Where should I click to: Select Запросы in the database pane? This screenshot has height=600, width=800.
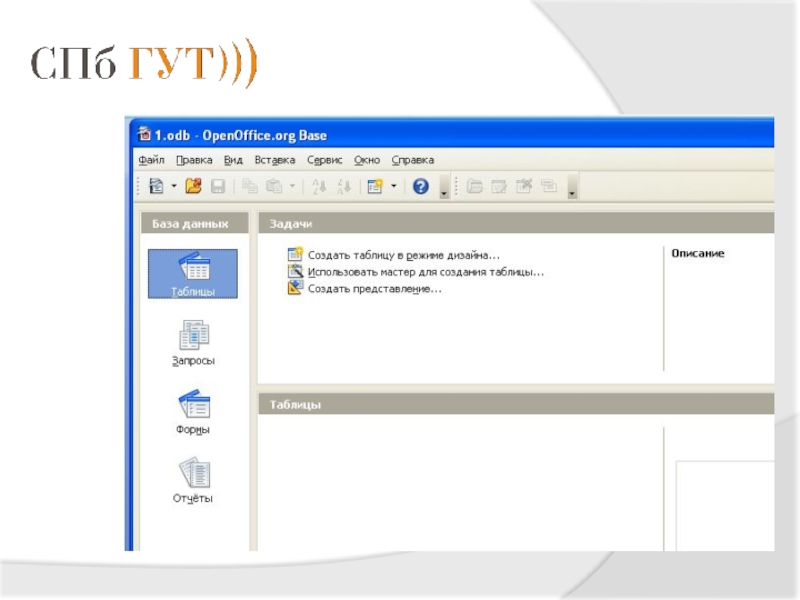tap(193, 343)
